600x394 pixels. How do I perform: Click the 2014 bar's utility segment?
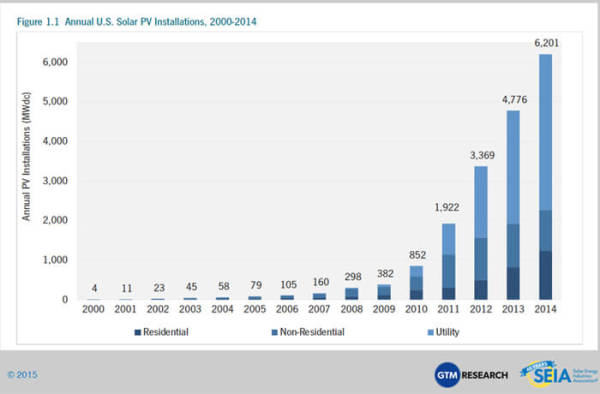pyautogui.click(x=545, y=132)
